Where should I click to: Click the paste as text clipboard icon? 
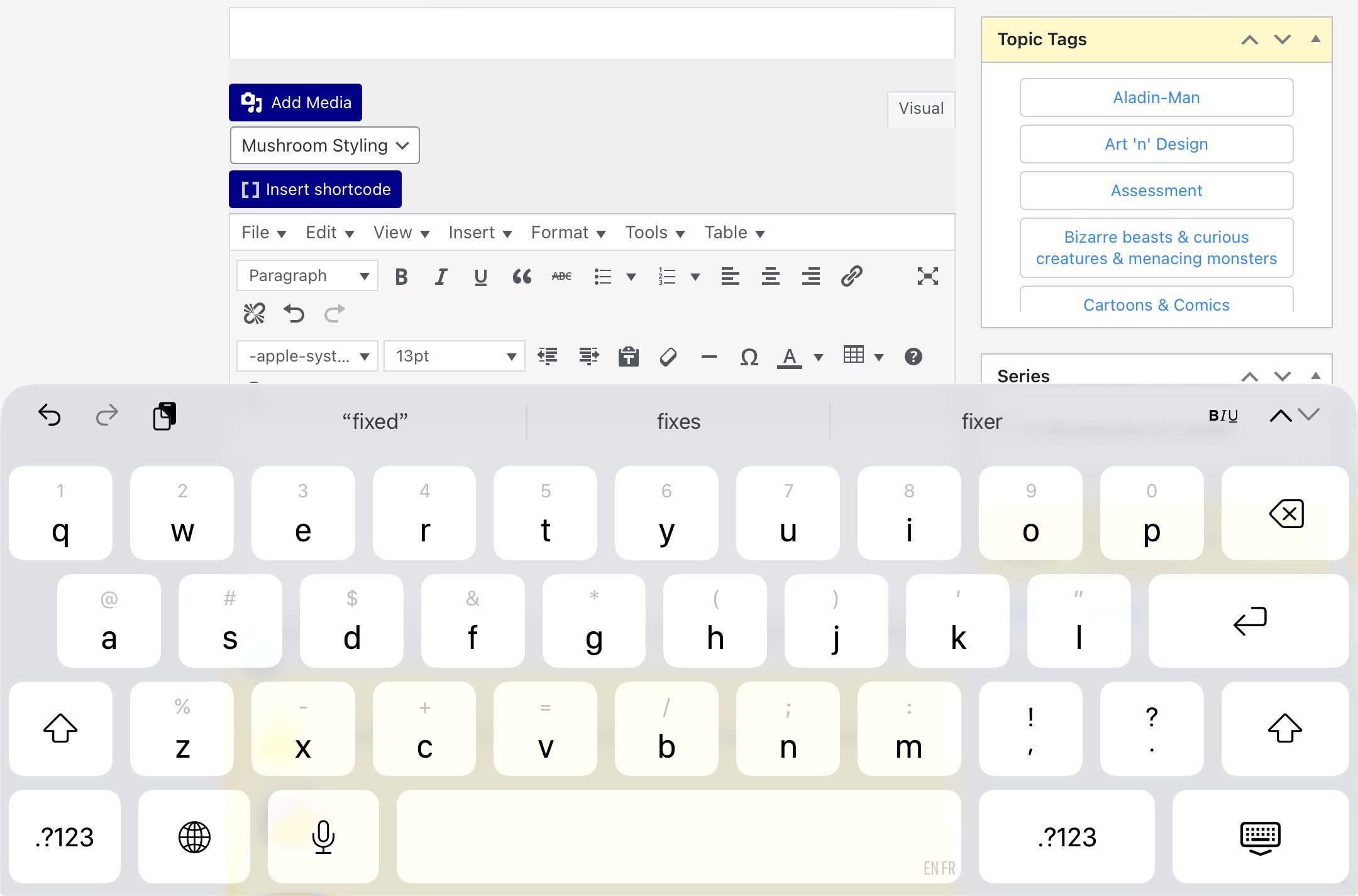[x=628, y=357]
